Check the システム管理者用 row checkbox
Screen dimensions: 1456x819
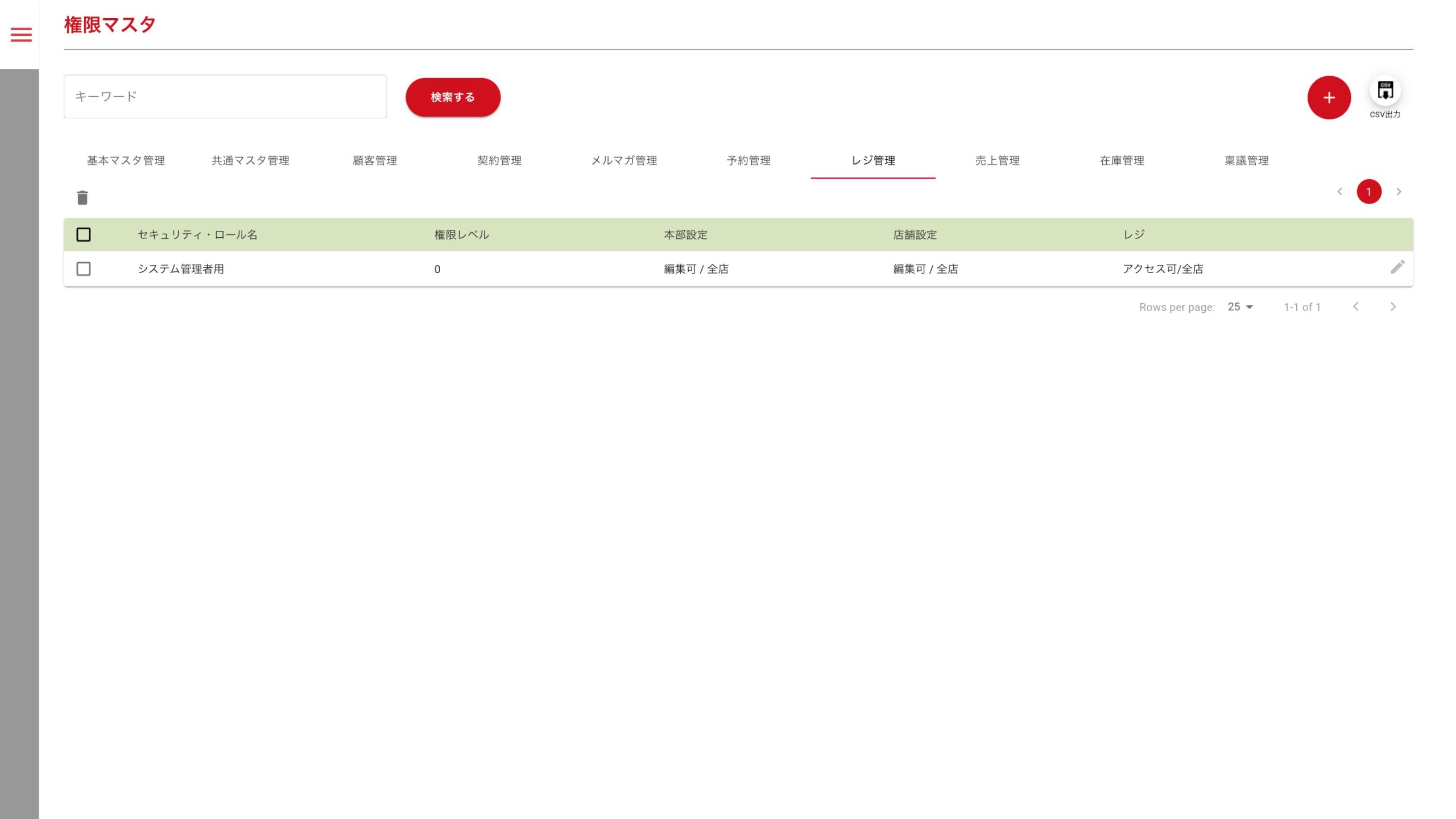pyautogui.click(x=84, y=268)
